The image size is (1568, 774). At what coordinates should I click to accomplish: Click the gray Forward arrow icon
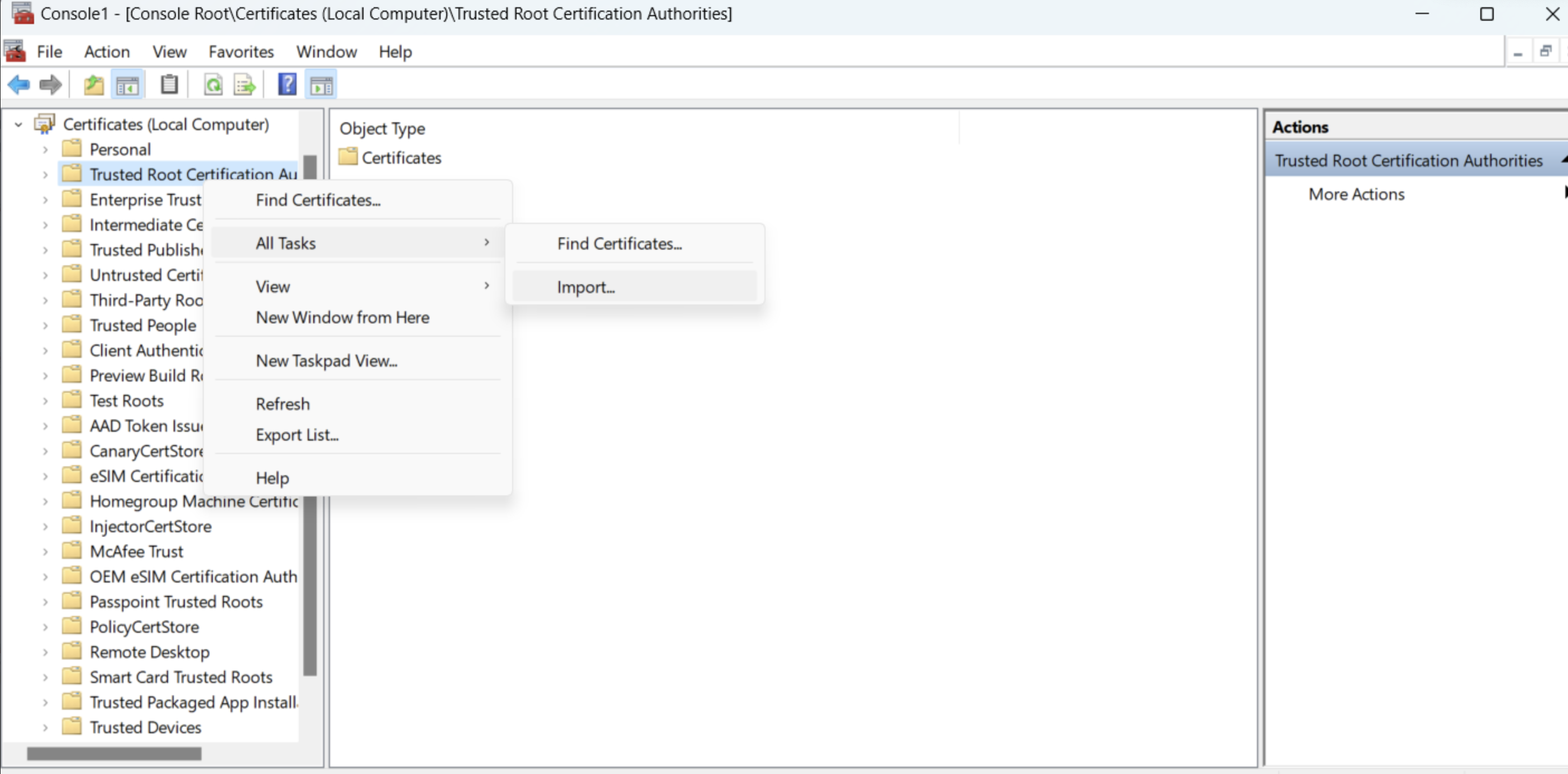pos(50,85)
